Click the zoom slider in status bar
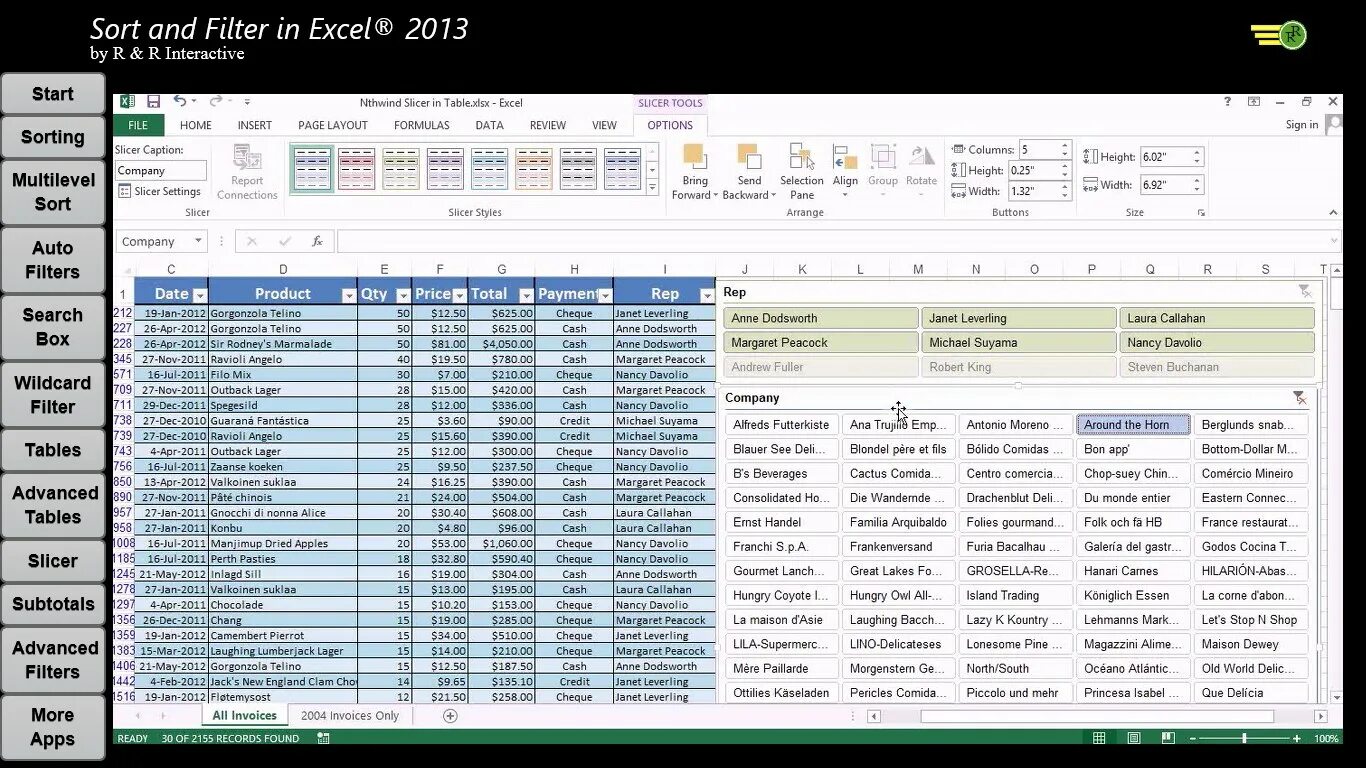Image resolution: width=1366 pixels, height=768 pixels. tap(1244, 738)
